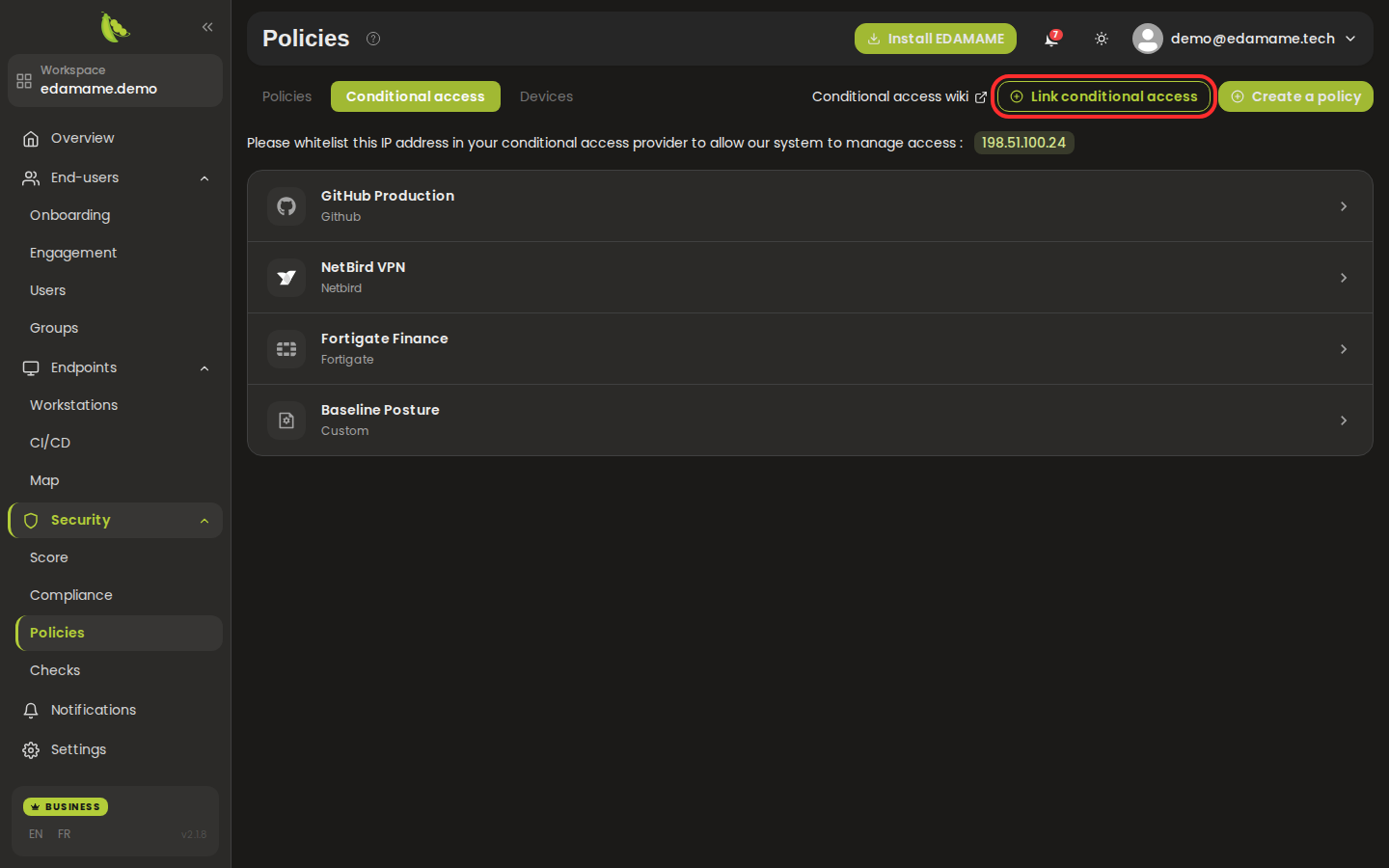This screenshot has width=1389, height=868.
Task: Collapse the sidebar with double-chevron icon
Action: click(x=207, y=27)
